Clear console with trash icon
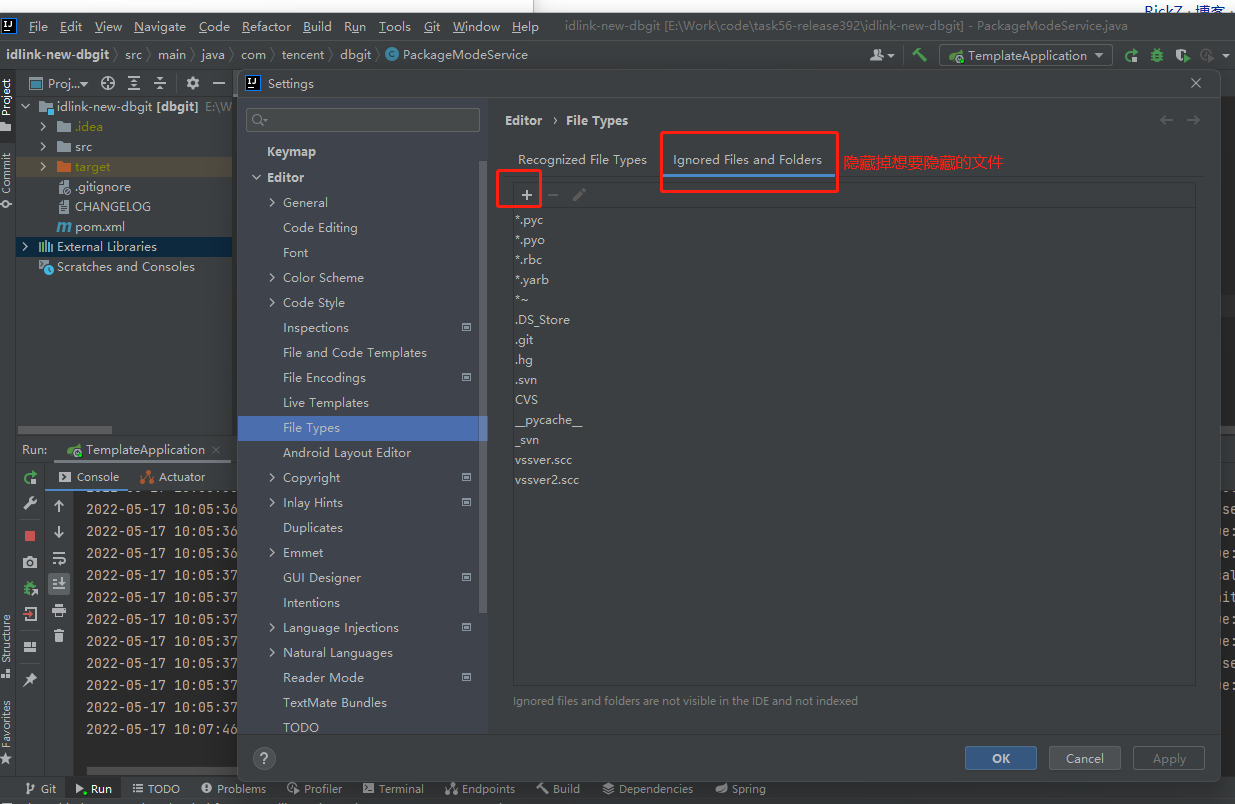The image size is (1235, 804). point(59,635)
